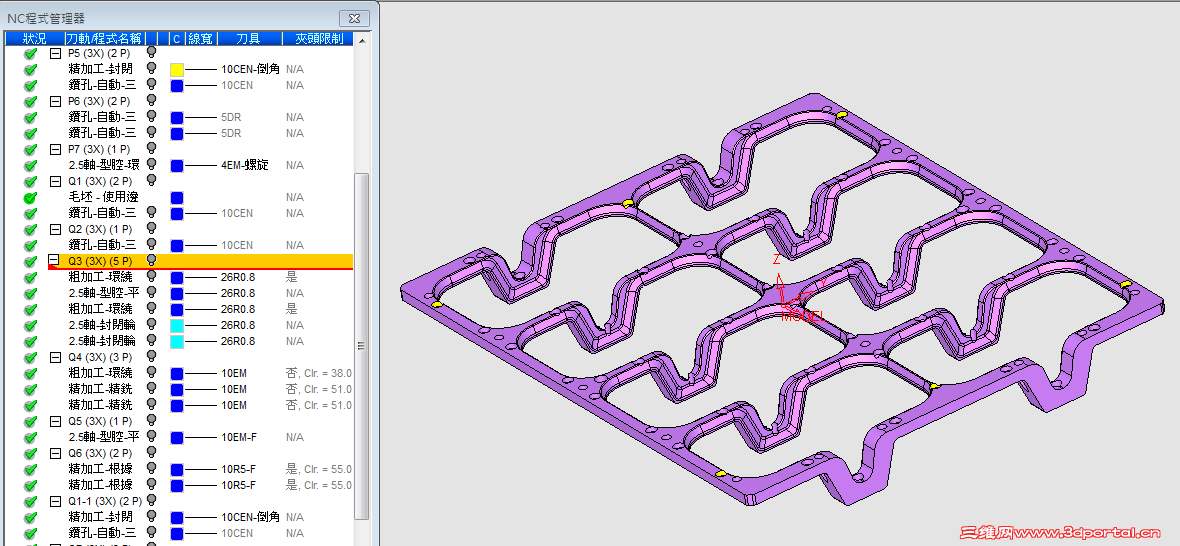Click the 刀軌/程式名稱 column header
1180x546 pixels.
coord(104,38)
